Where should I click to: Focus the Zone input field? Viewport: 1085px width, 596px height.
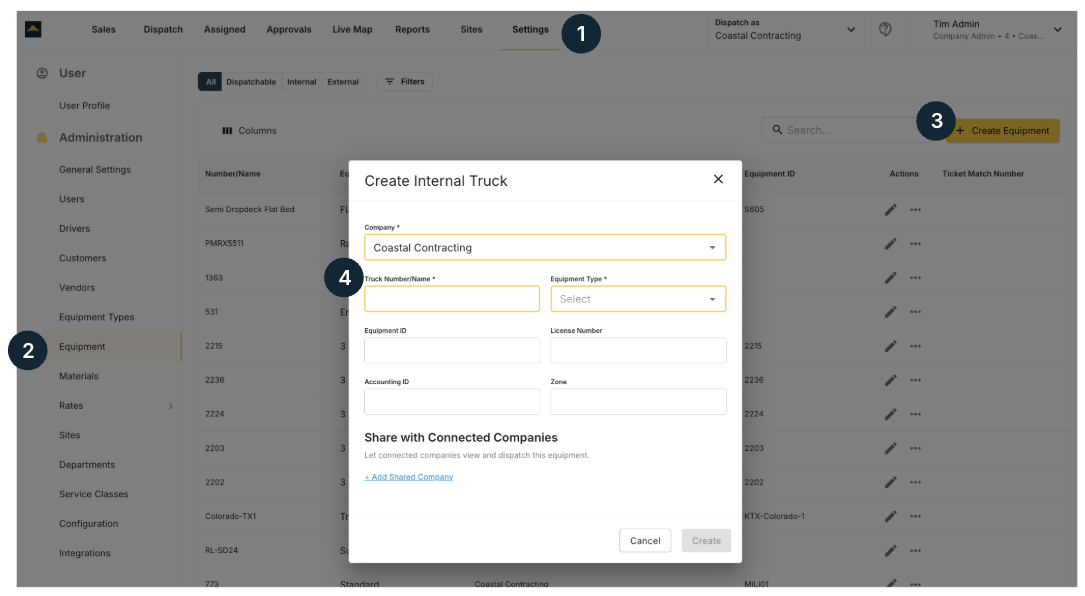coord(638,401)
